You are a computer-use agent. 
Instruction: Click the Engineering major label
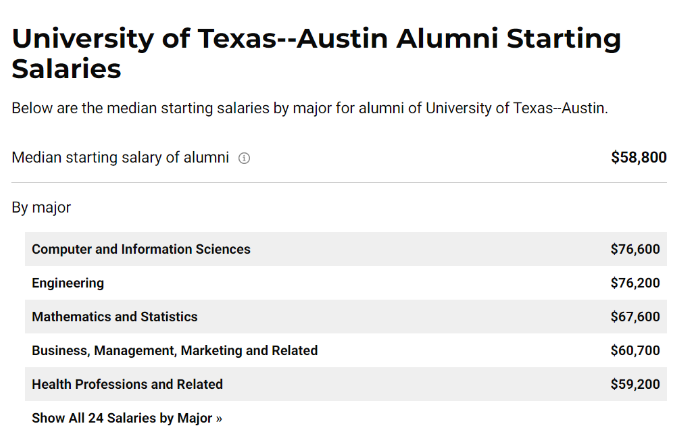(x=68, y=283)
